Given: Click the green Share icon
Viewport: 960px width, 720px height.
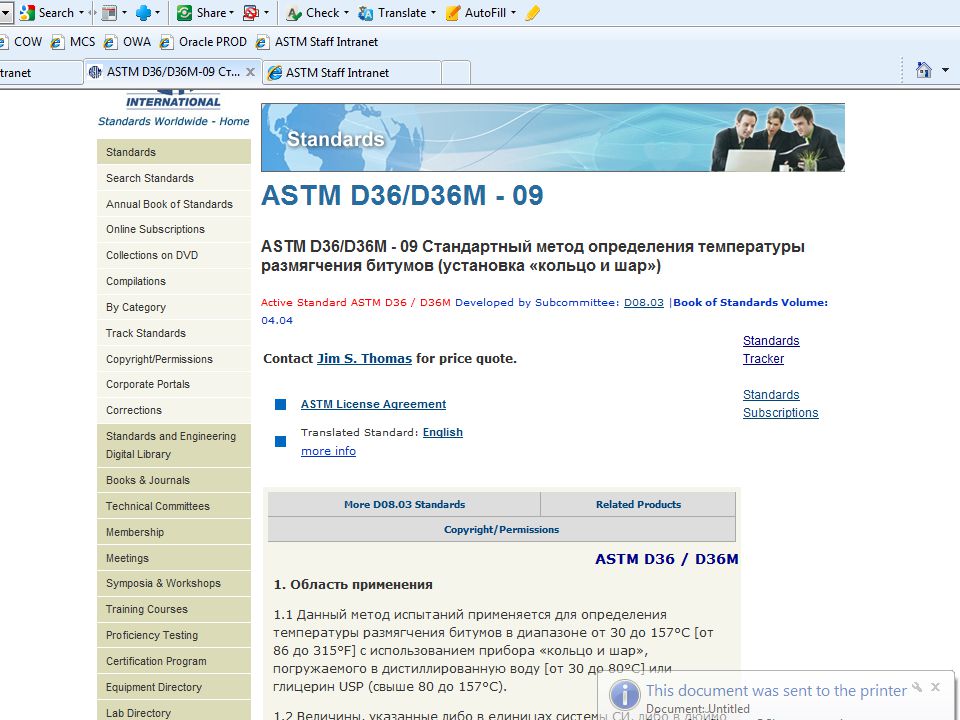Looking at the screenshot, I should tap(184, 13).
